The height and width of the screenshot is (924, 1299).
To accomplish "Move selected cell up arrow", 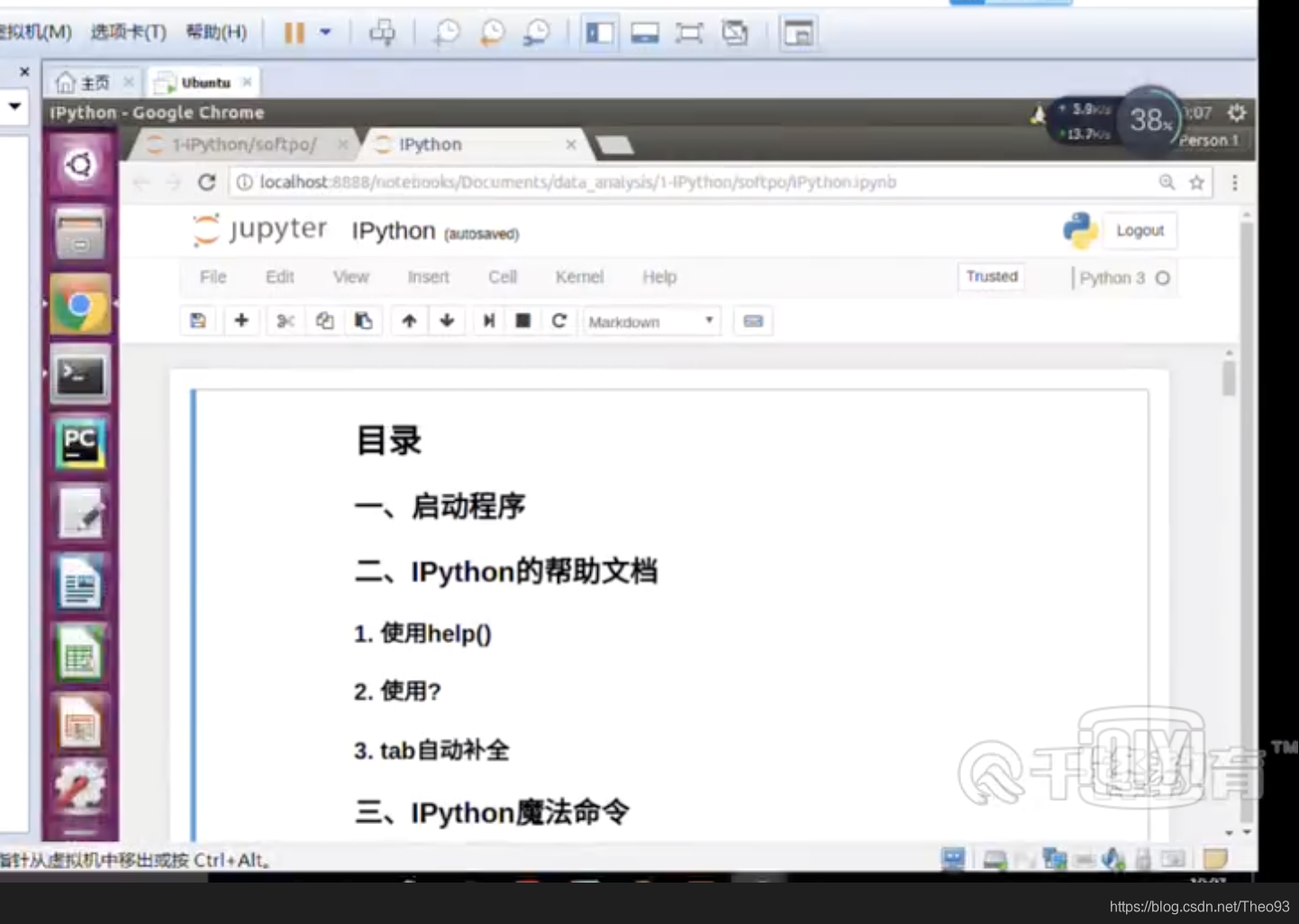I will click(409, 321).
